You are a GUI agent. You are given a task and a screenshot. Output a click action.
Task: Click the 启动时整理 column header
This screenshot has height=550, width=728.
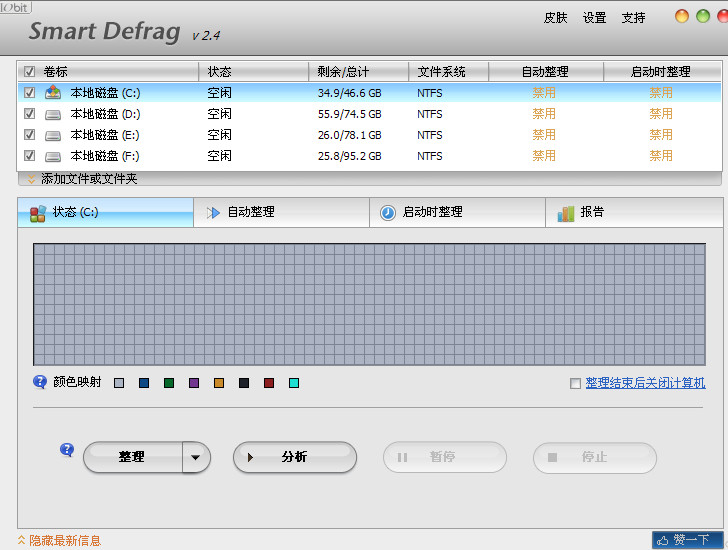662,71
